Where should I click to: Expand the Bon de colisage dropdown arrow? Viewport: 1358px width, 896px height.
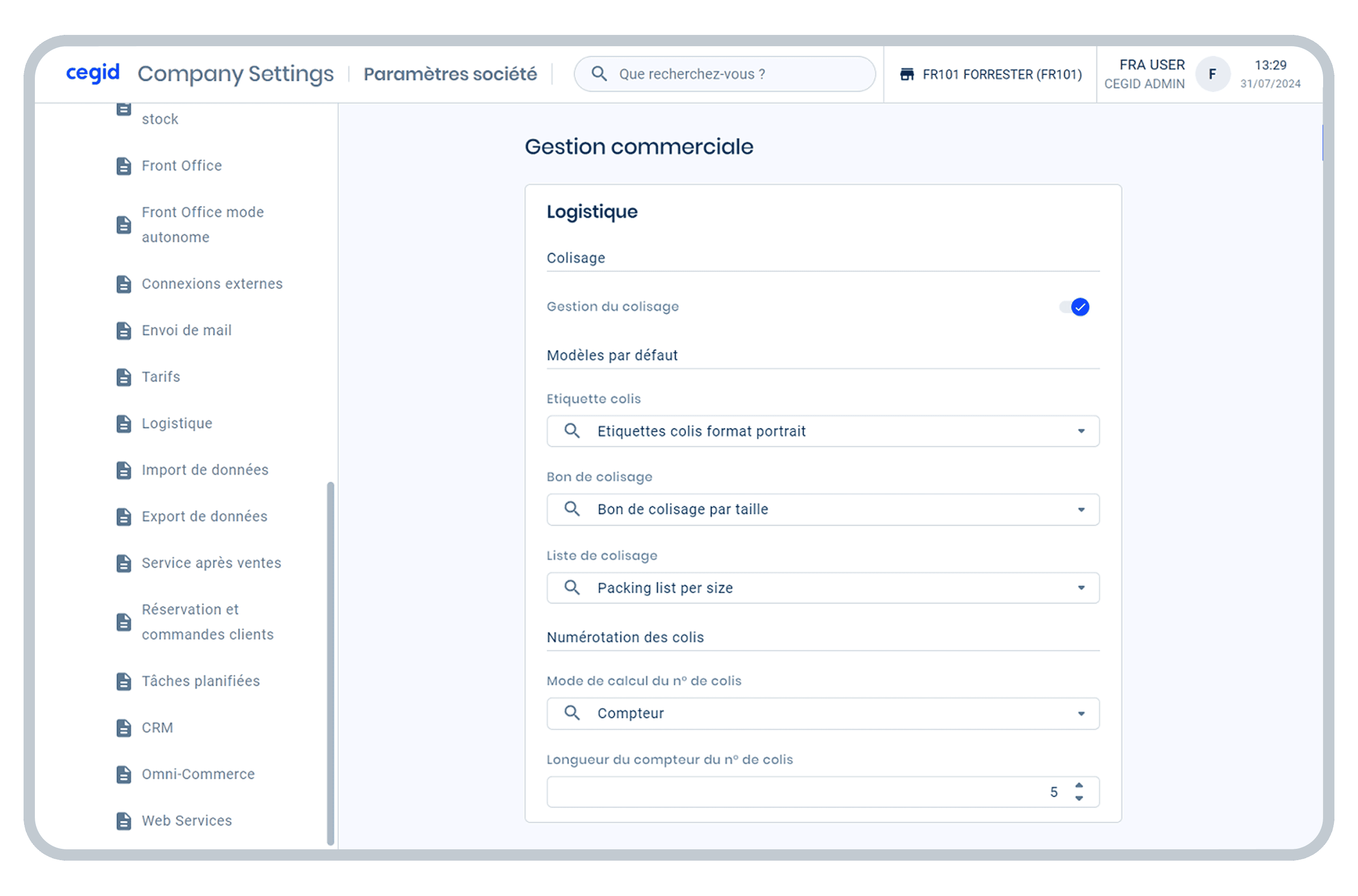[x=1082, y=510]
